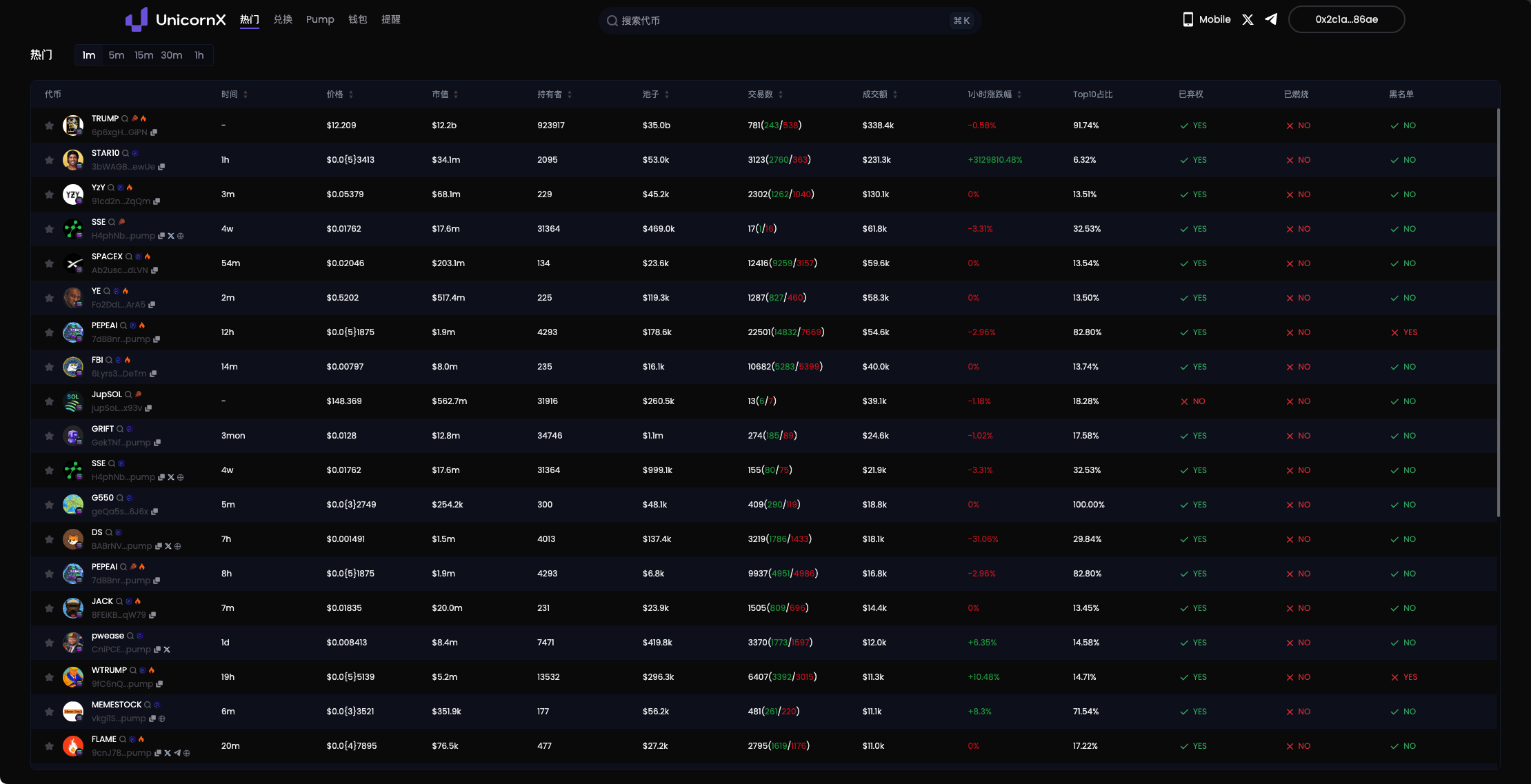The height and width of the screenshot is (784, 1531).
Task: Open the pwease token name link
Action: (108, 636)
